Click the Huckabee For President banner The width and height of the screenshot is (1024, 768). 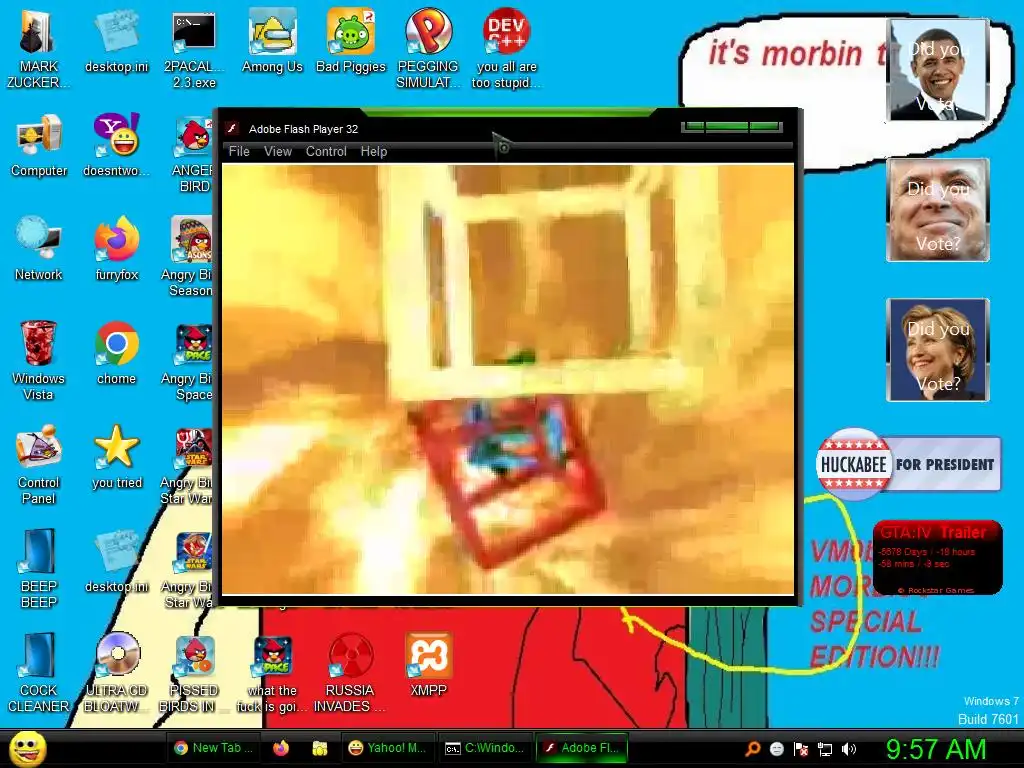pyautogui.click(x=908, y=464)
